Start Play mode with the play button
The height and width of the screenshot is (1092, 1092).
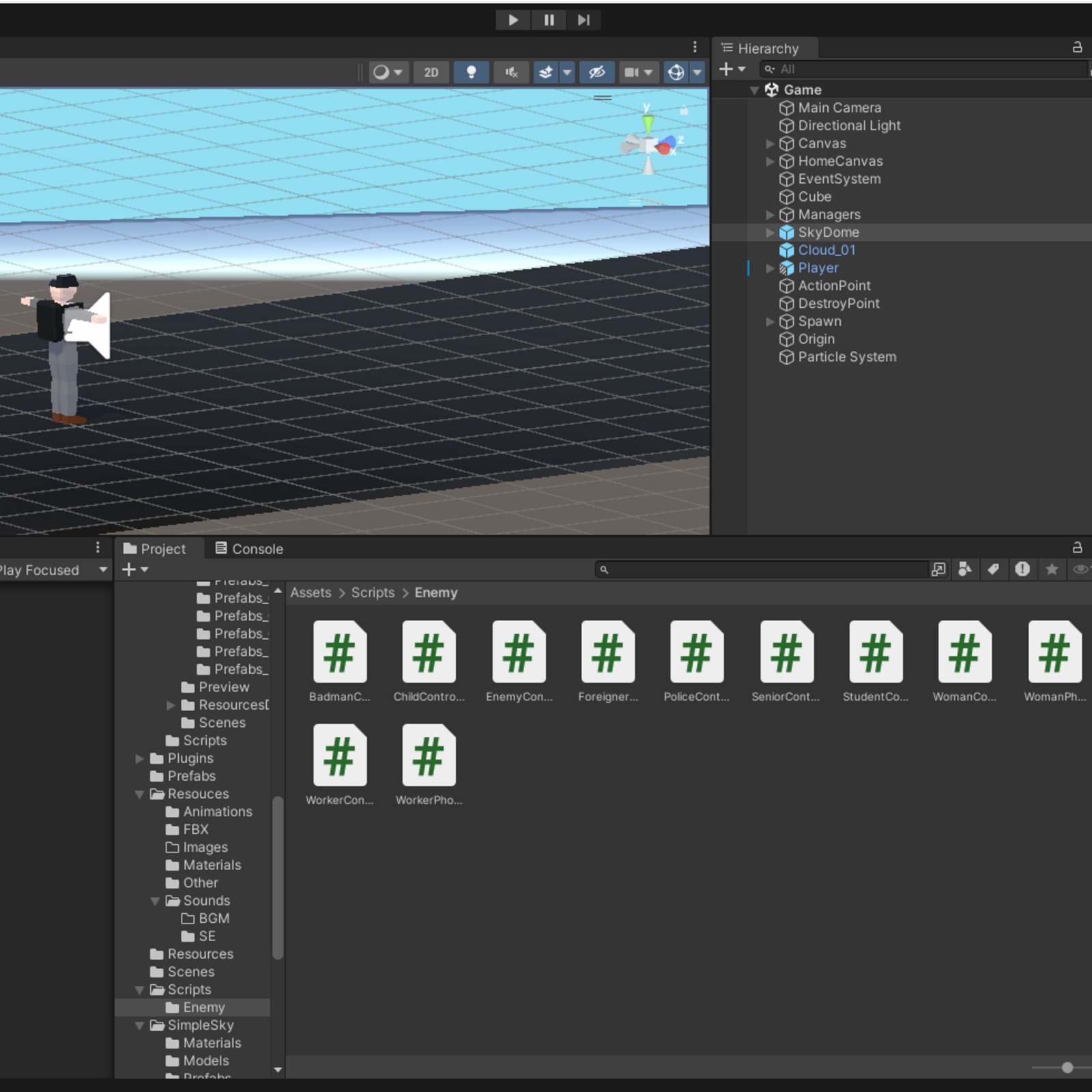point(513,20)
